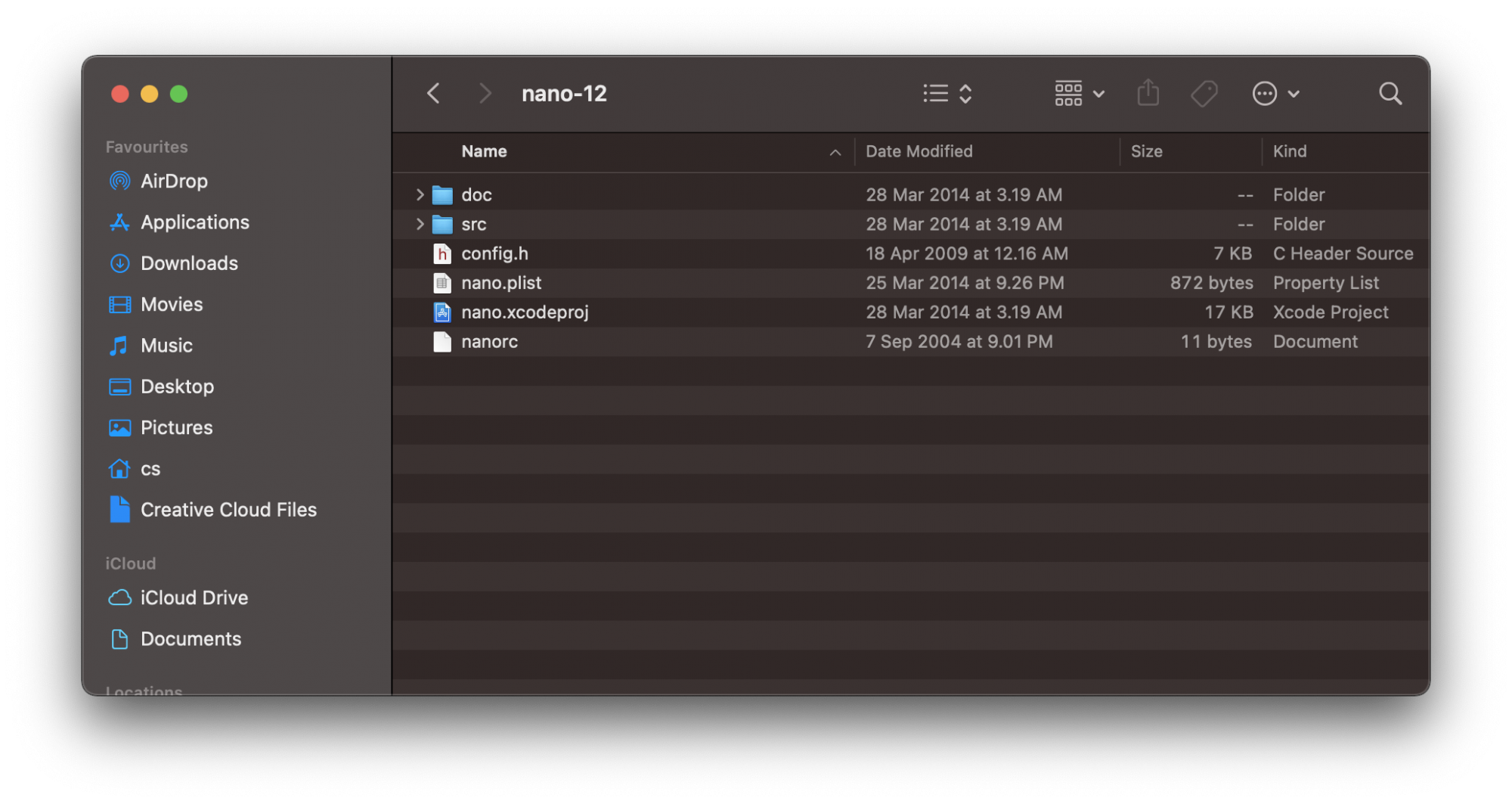Click the Music note icon
Viewport: 1512px width, 804px height.
coord(119,346)
